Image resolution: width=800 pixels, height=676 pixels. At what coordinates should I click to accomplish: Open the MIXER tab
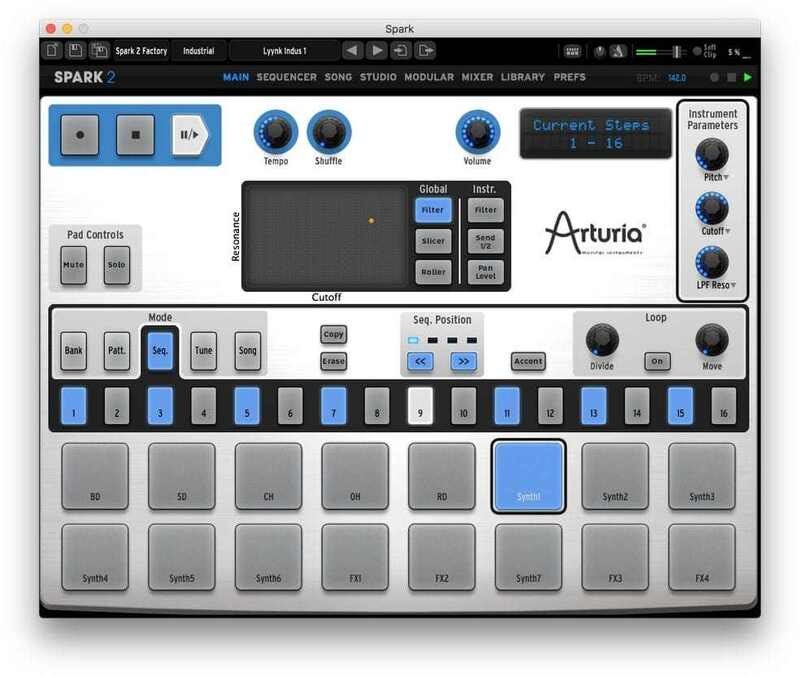[x=479, y=77]
